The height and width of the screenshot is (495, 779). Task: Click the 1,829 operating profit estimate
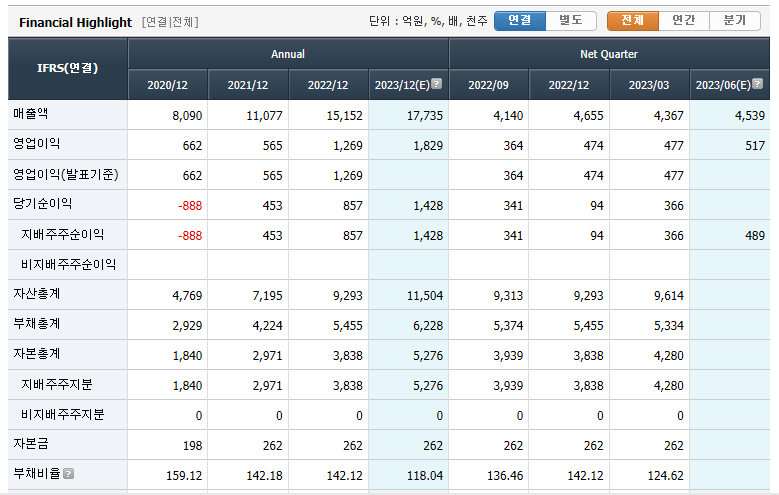pos(428,146)
